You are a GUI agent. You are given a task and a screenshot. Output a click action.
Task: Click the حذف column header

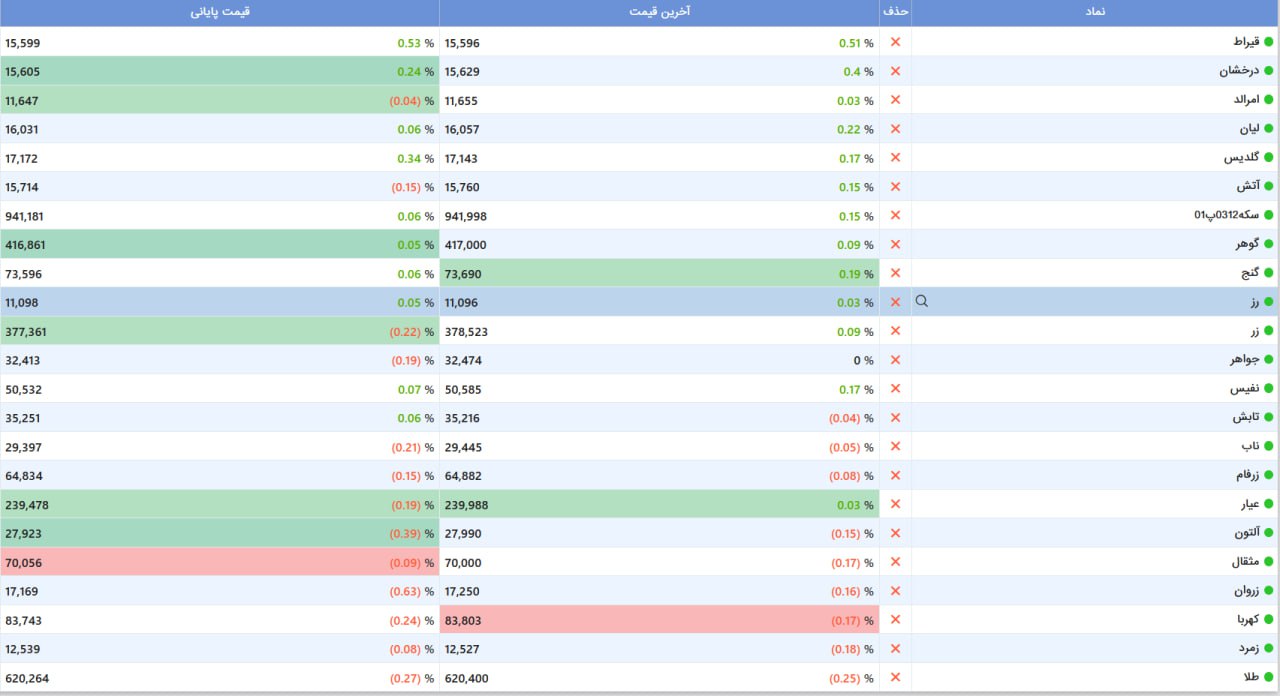coord(895,12)
